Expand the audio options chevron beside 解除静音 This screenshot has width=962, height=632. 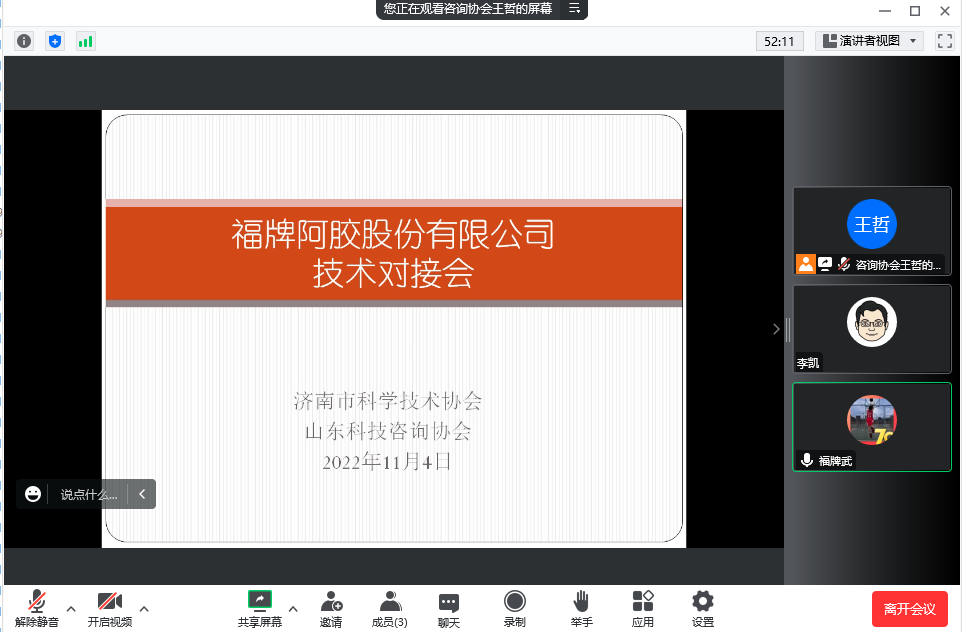click(70, 607)
